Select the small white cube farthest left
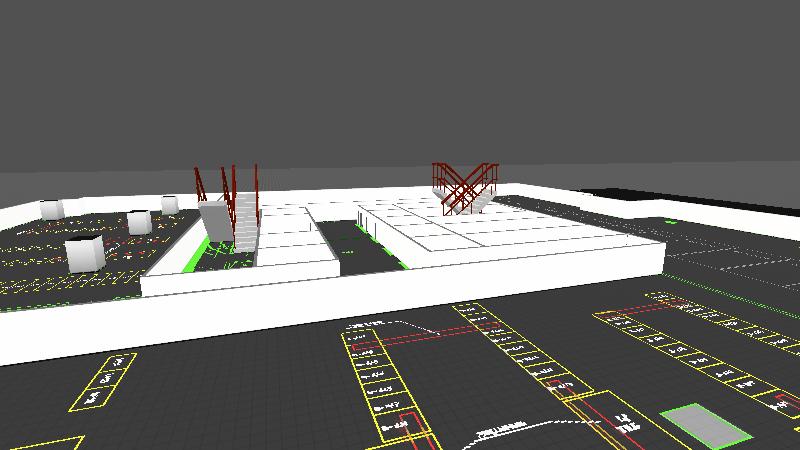This screenshot has height=450, width=800. pyautogui.click(x=51, y=209)
